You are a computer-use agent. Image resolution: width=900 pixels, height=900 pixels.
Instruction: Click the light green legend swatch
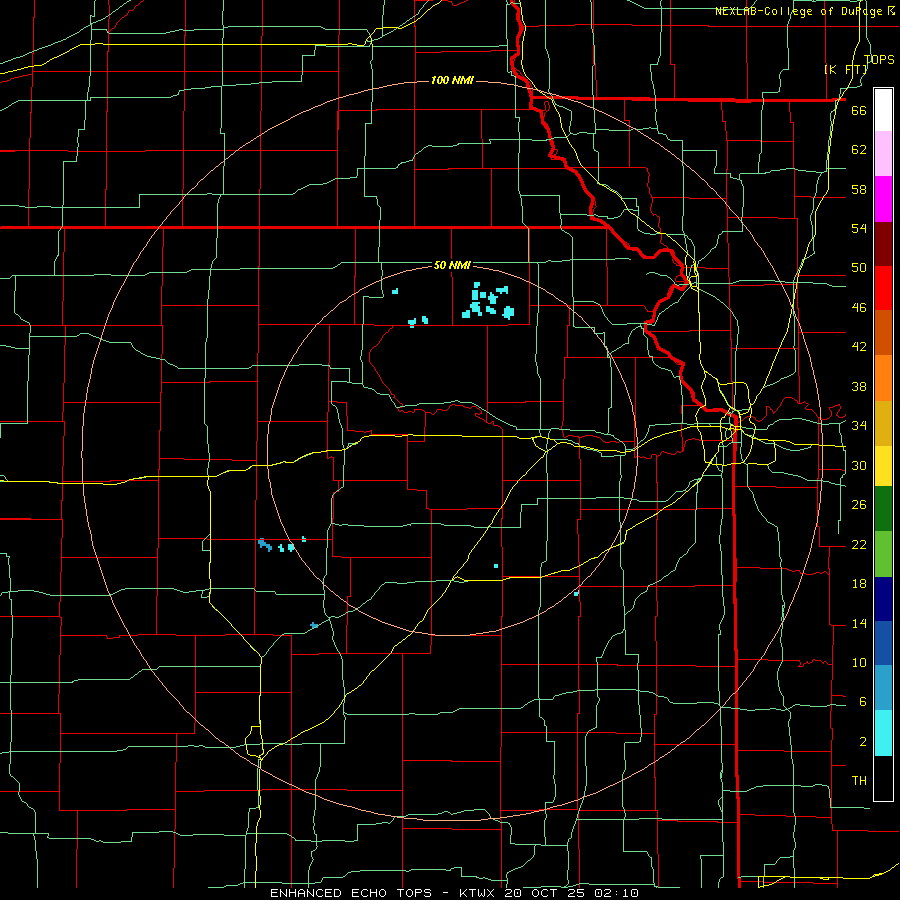pyautogui.click(x=883, y=554)
